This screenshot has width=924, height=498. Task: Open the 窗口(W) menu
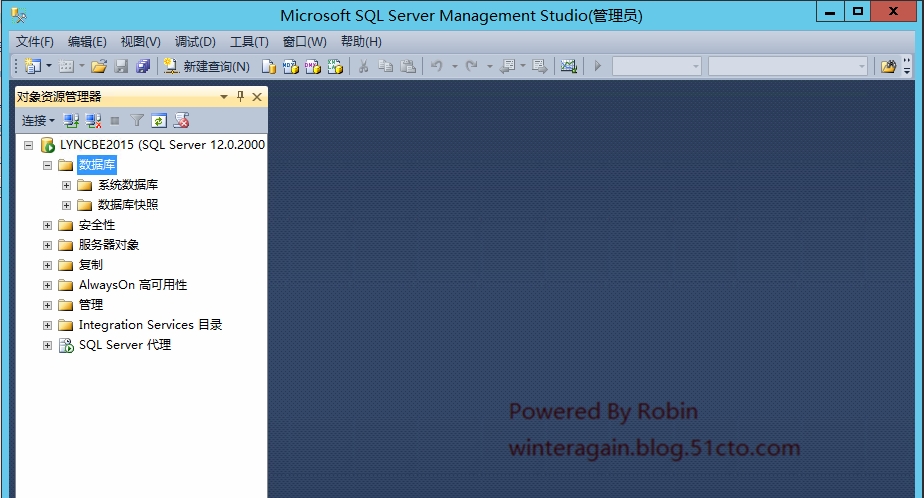point(304,42)
